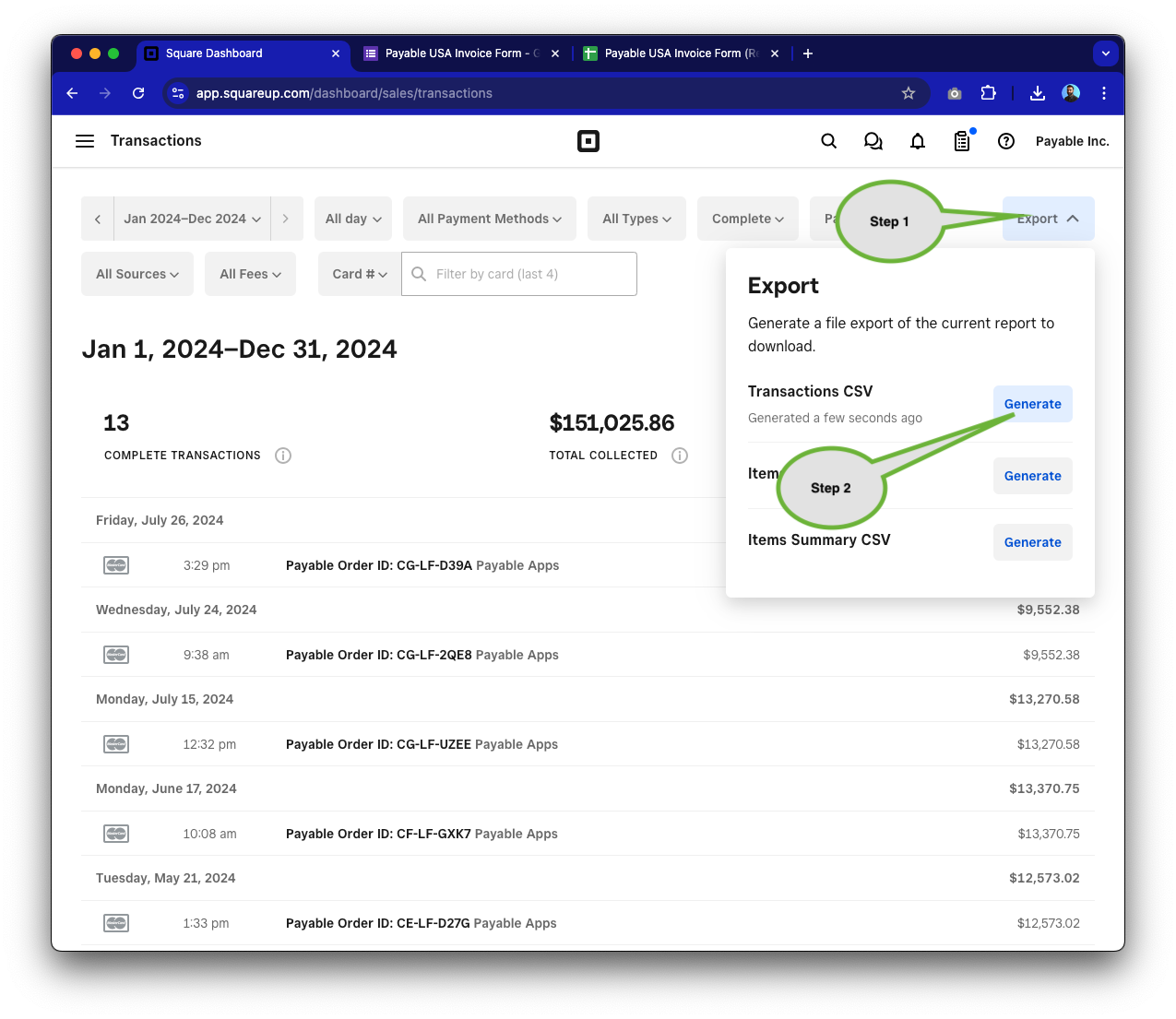Open the search tool
The height and width of the screenshot is (1019, 1176).
click(x=828, y=140)
